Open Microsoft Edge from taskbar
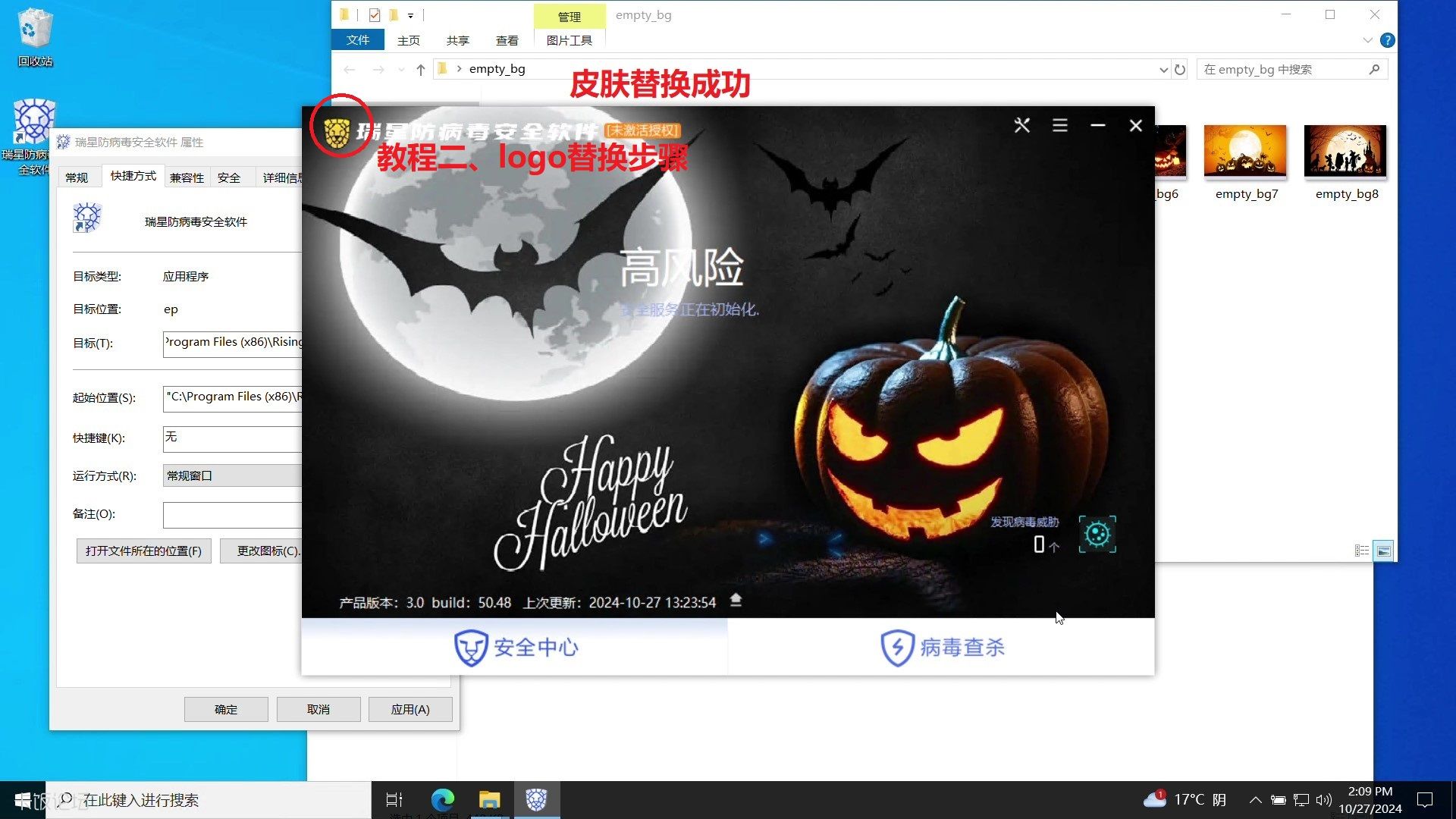Image resolution: width=1456 pixels, height=819 pixels. 443,799
